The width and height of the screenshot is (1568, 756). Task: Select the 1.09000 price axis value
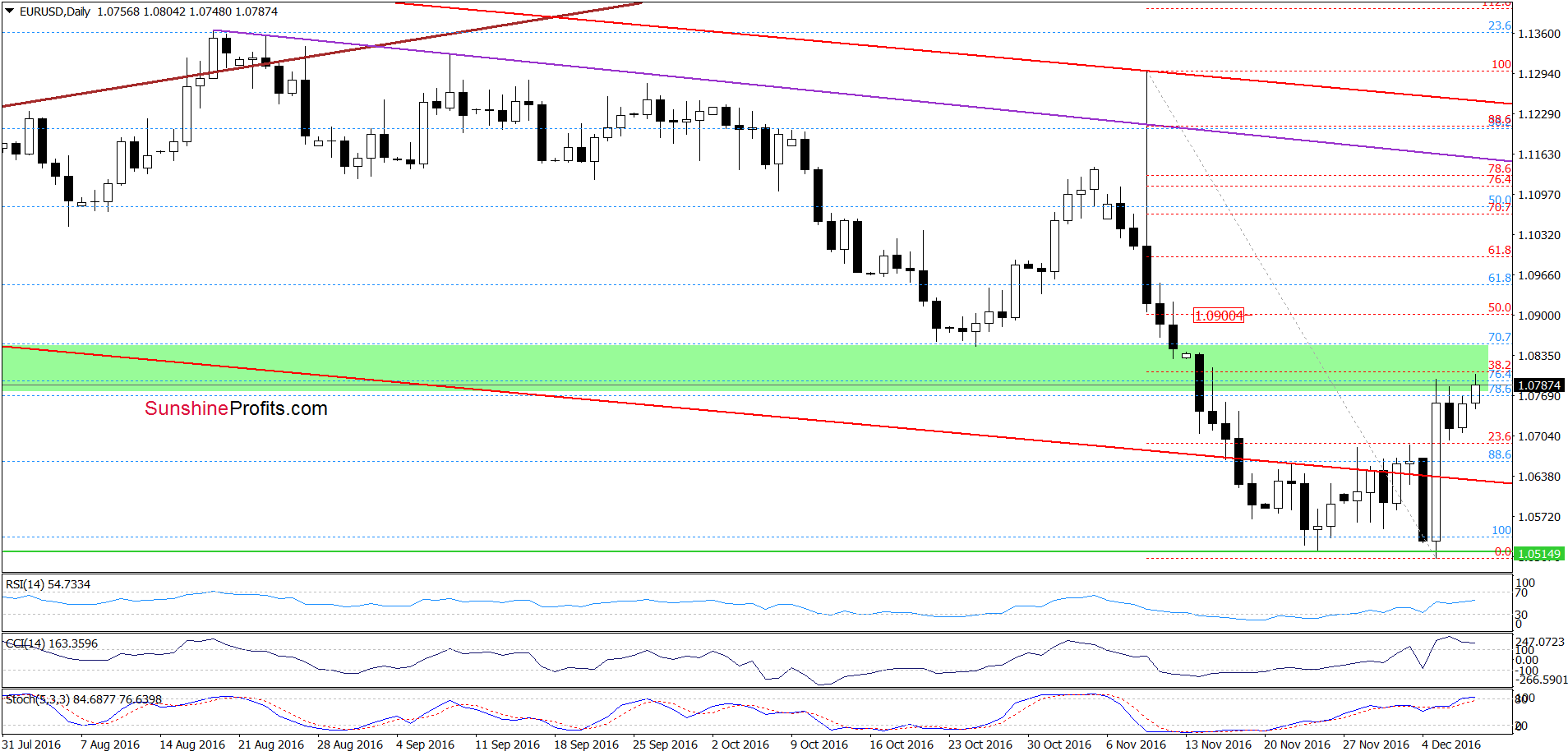(x=1538, y=316)
